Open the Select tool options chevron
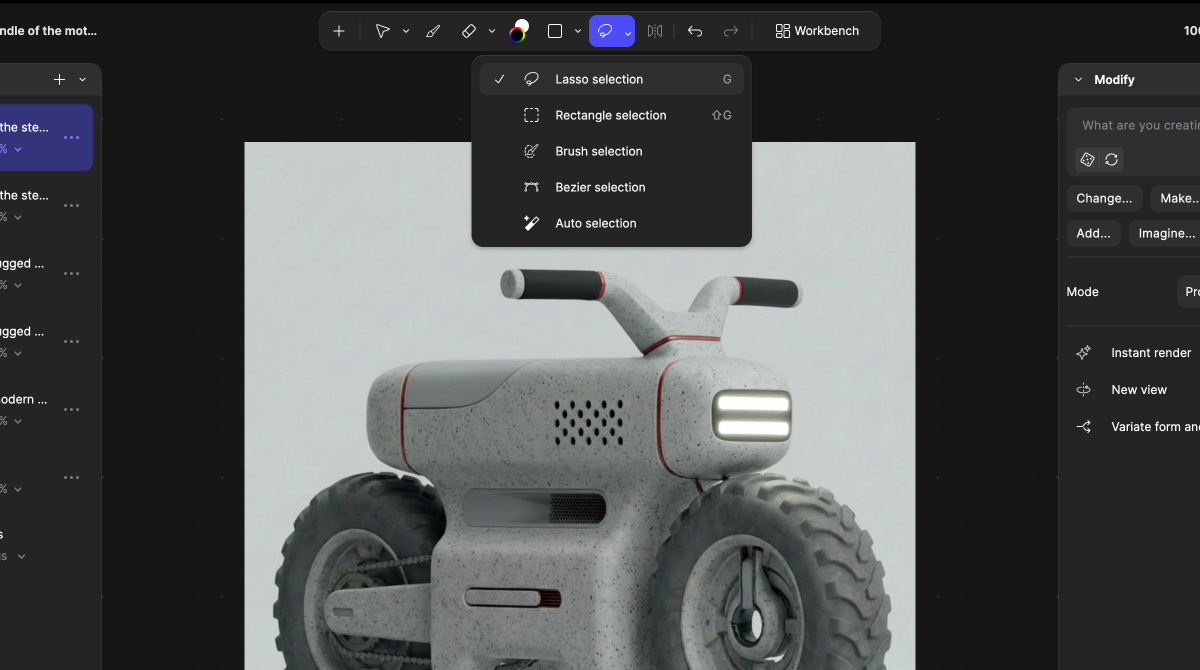 pyautogui.click(x=406, y=31)
